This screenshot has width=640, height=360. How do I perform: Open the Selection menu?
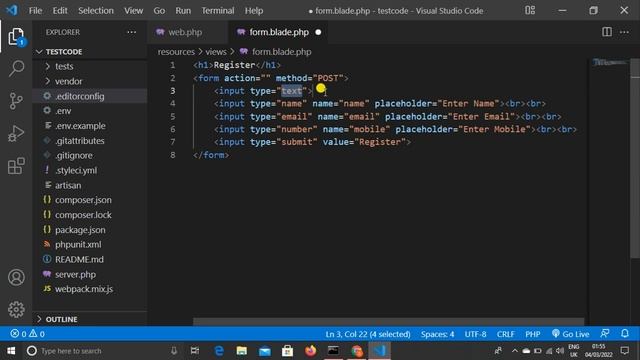pyautogui.click(x=96, y=11)
